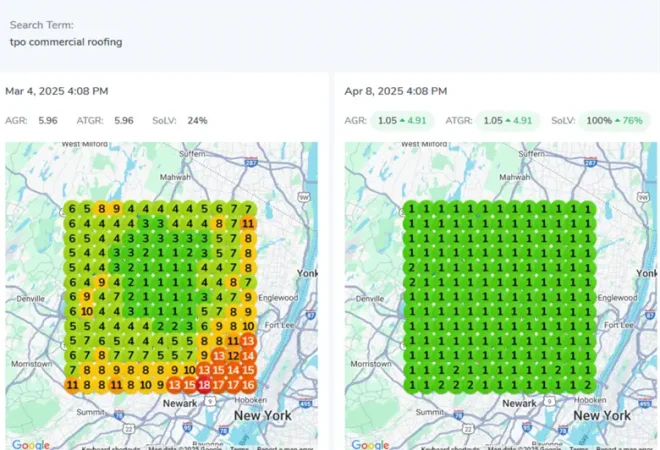Viewport: 660px width, 450px height.
Task: Click the SoLV 24% value on left panel
Action: (196, 120)
